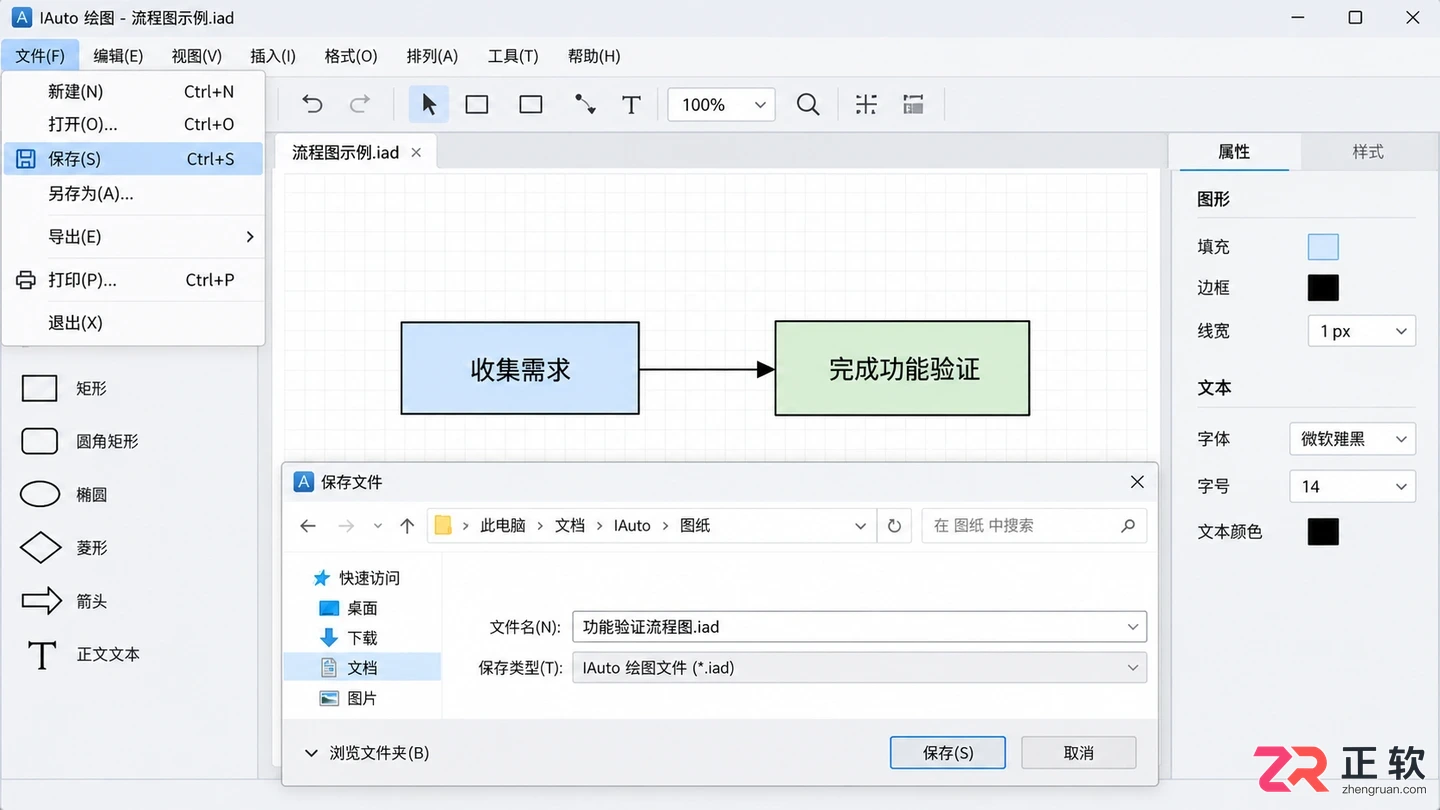Screen dimensions: 1440x810
Task: Click the 在 图纸 中搜索 search box
Action: coord(1034,526)
